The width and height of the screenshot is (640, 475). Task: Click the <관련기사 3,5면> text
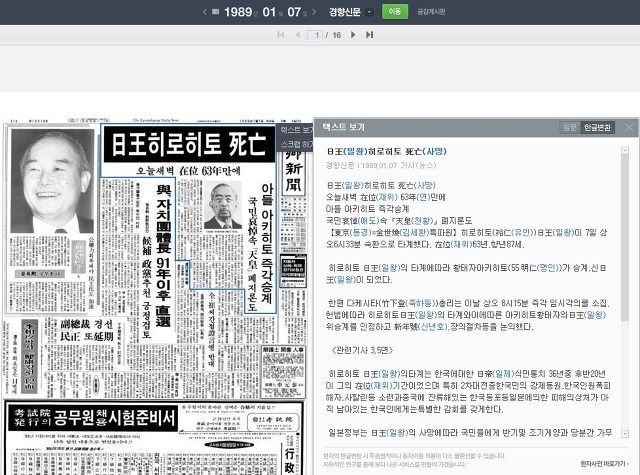[362, 350]
